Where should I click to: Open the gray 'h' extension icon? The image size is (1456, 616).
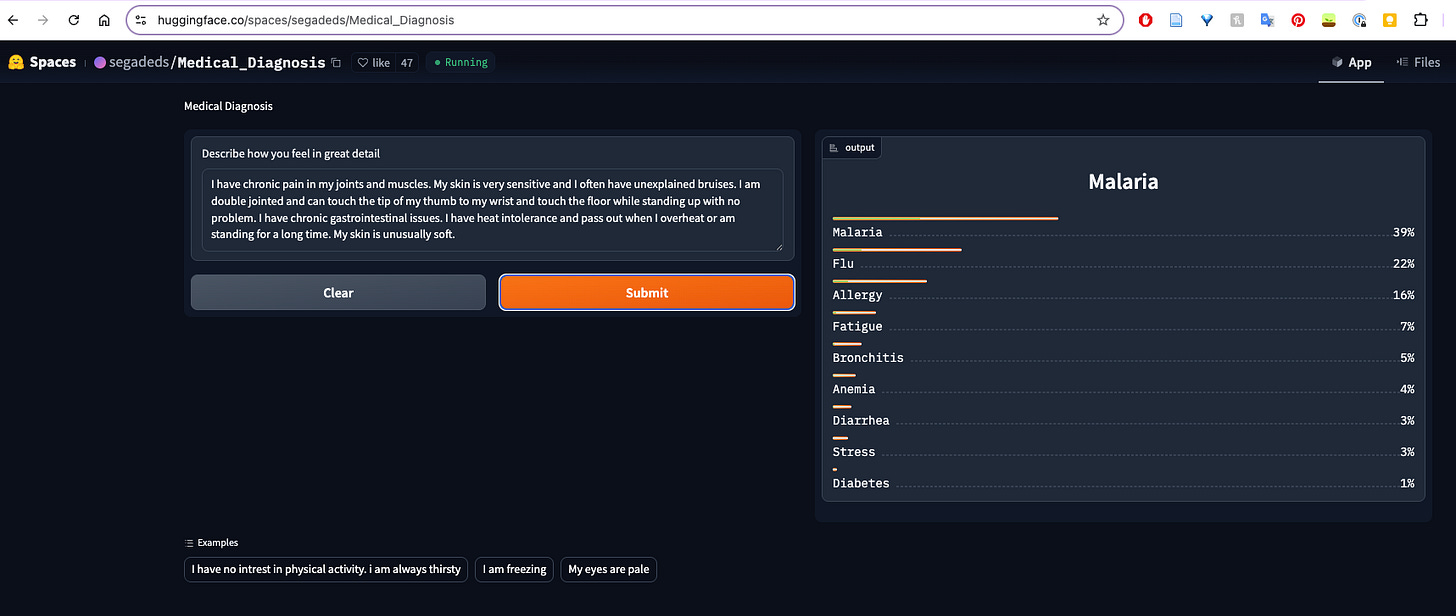[x=1237, y=20]
